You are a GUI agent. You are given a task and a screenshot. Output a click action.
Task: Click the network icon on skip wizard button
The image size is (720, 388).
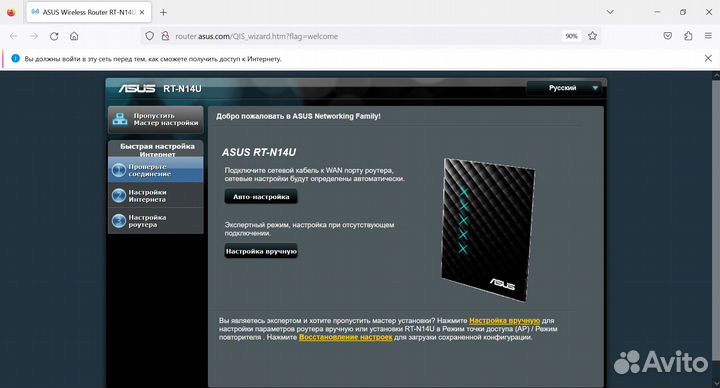(120, 119)
